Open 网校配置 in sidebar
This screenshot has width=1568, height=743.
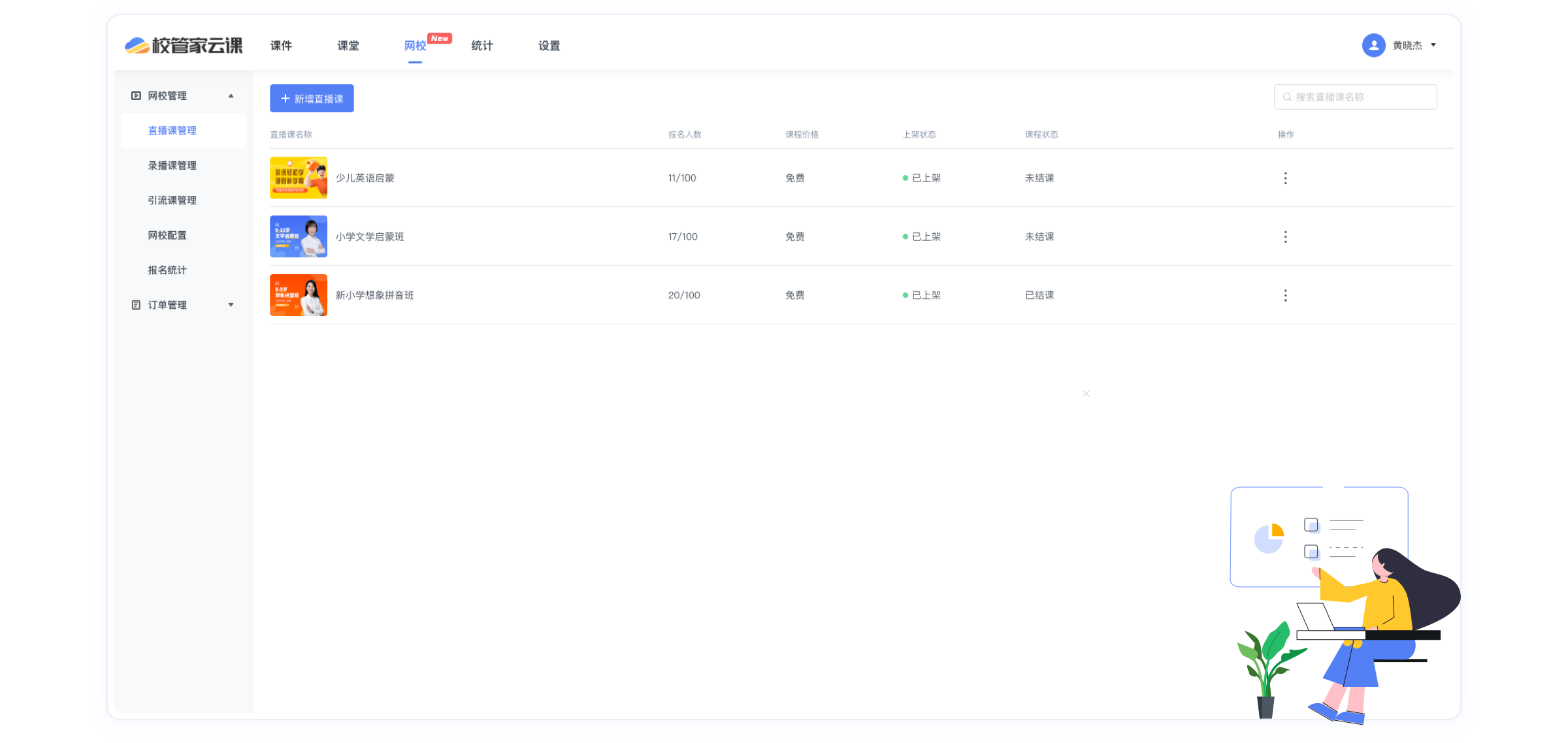click(x=167, y=235)
